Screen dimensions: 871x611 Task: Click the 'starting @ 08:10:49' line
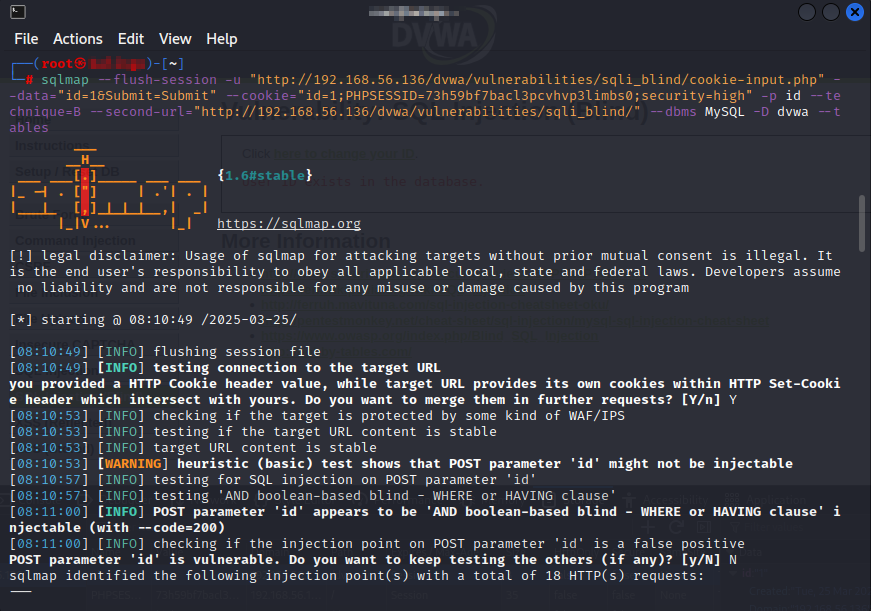click(x=153, y=320)
